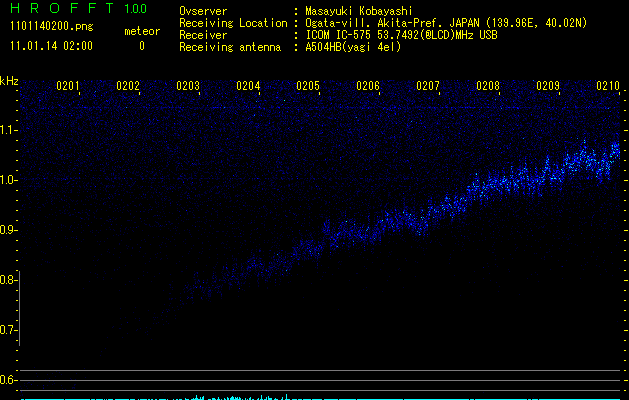Viewport: 629px width, 400px height.
Task: Click the 0.8 kHz axis label
Action: point(7,280)
